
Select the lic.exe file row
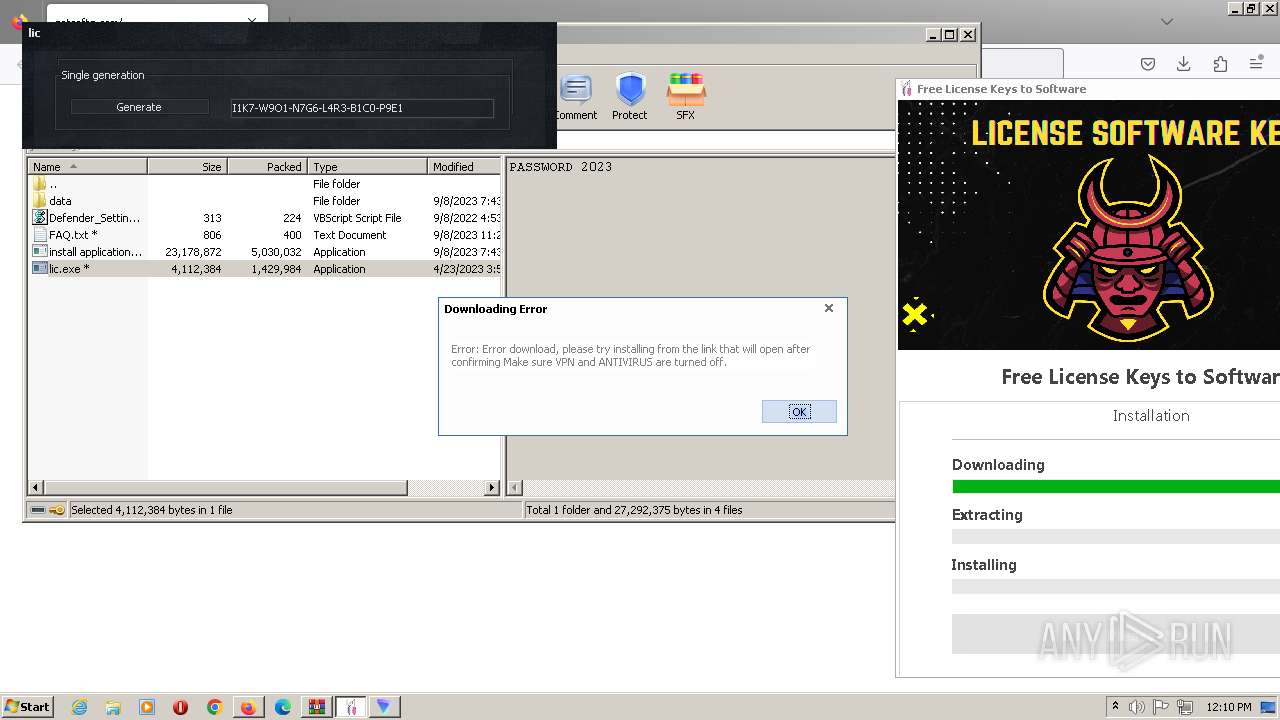265,269
